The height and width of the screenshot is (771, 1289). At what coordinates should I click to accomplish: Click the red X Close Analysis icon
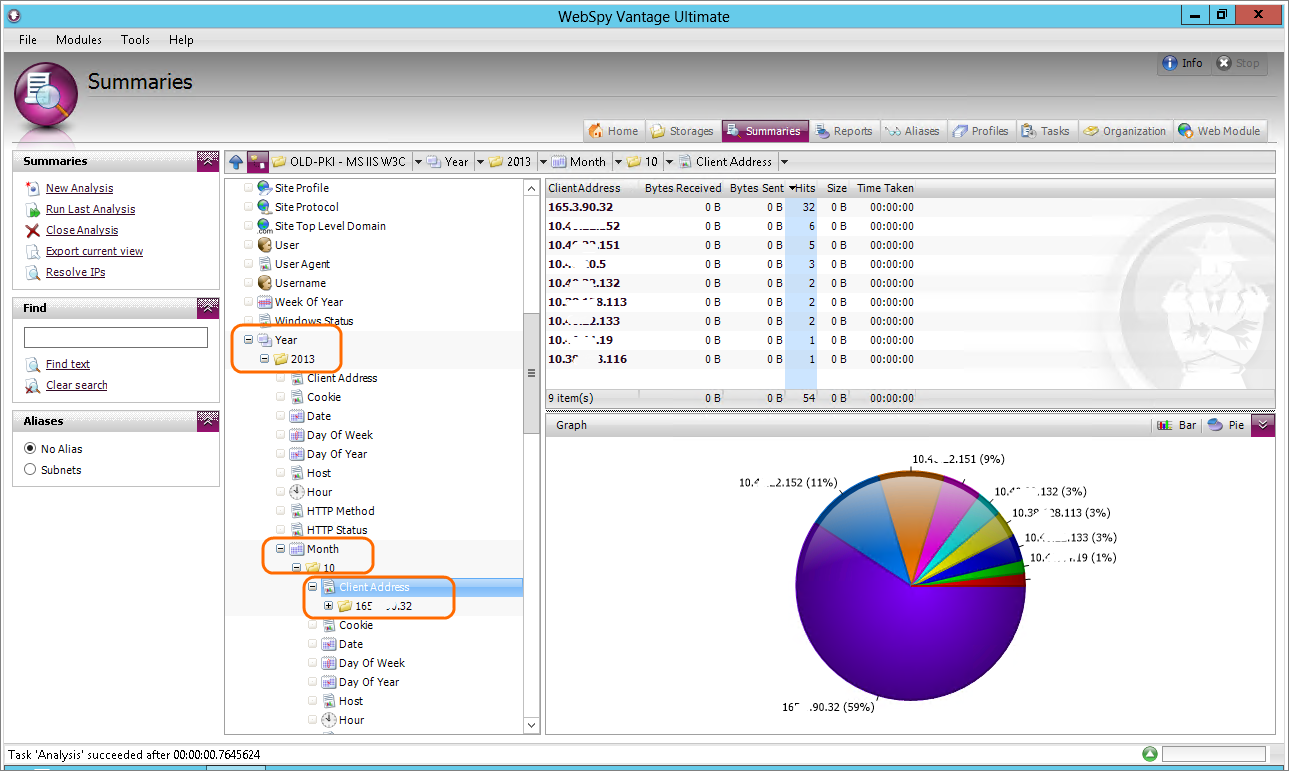[x=33, y=230]
